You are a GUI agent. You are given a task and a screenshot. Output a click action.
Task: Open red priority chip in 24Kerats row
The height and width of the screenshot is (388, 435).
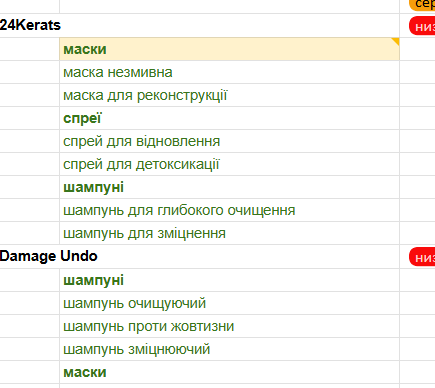coord(422,26)
